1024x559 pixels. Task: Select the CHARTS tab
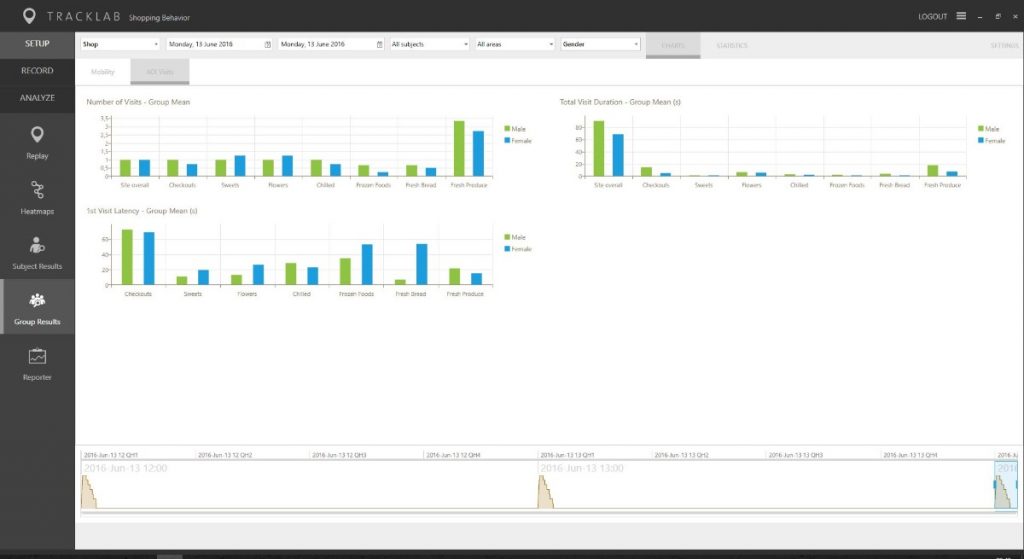[x=673, y=45]
